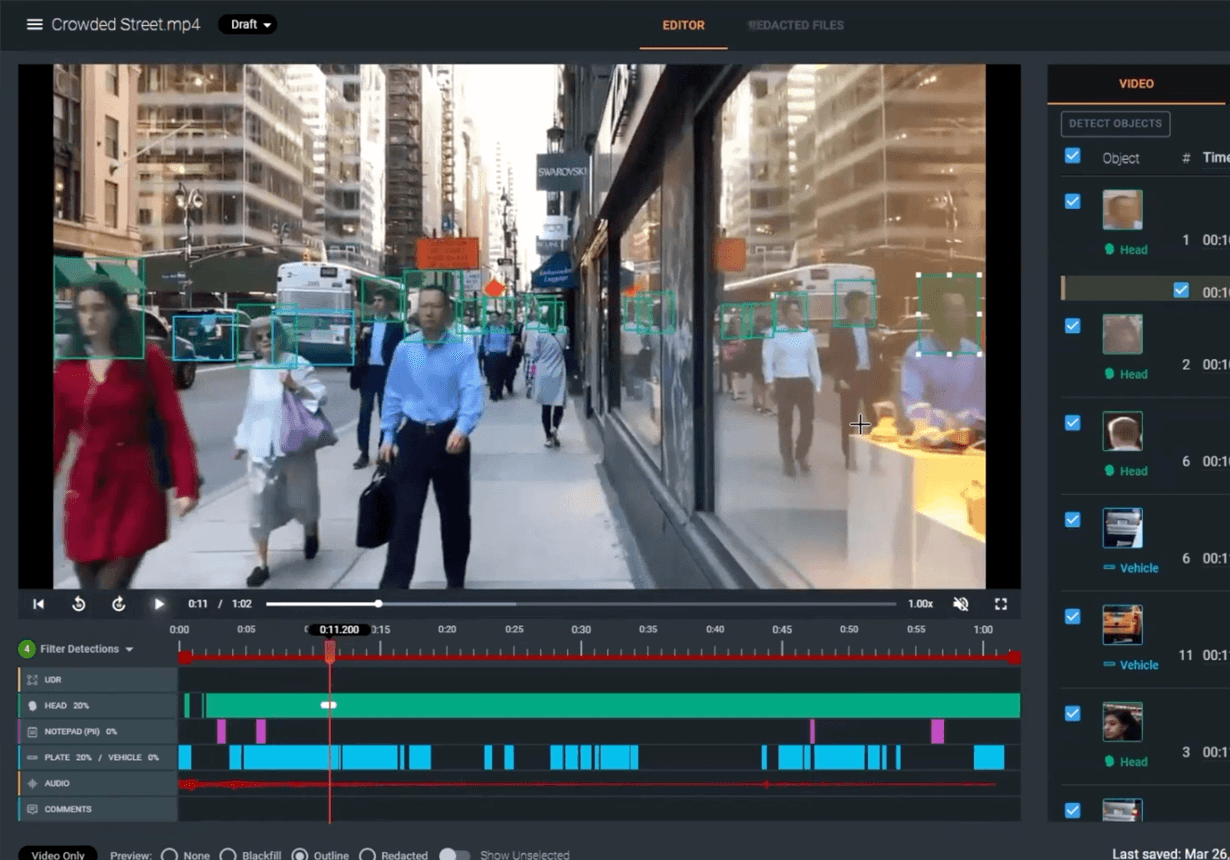The width and height of the screenshot is (1230, 860).
Task: Switch to the Redacted Files tab
Action: pyautogui.click(x=796, y=25)
